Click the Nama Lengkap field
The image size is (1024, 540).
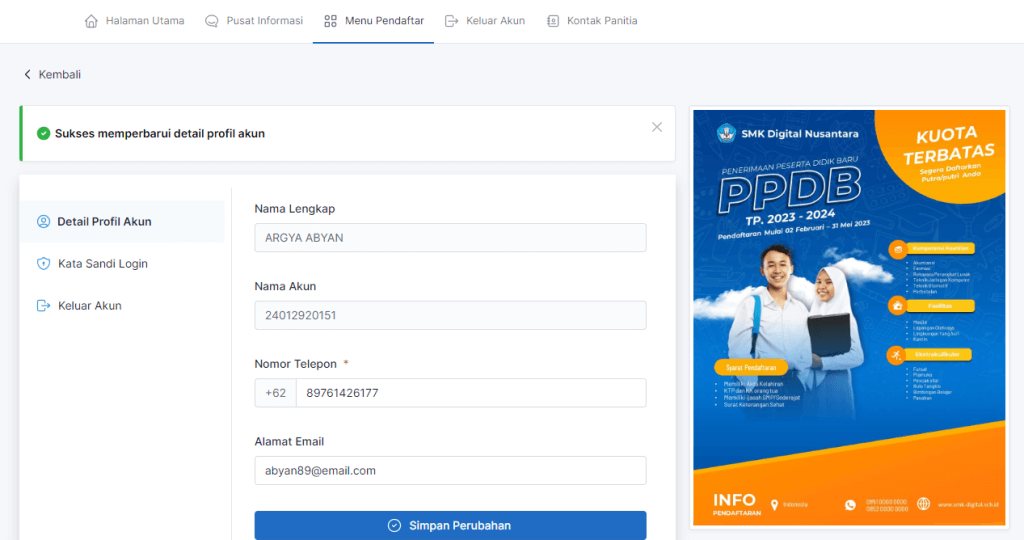click(450, 238)
